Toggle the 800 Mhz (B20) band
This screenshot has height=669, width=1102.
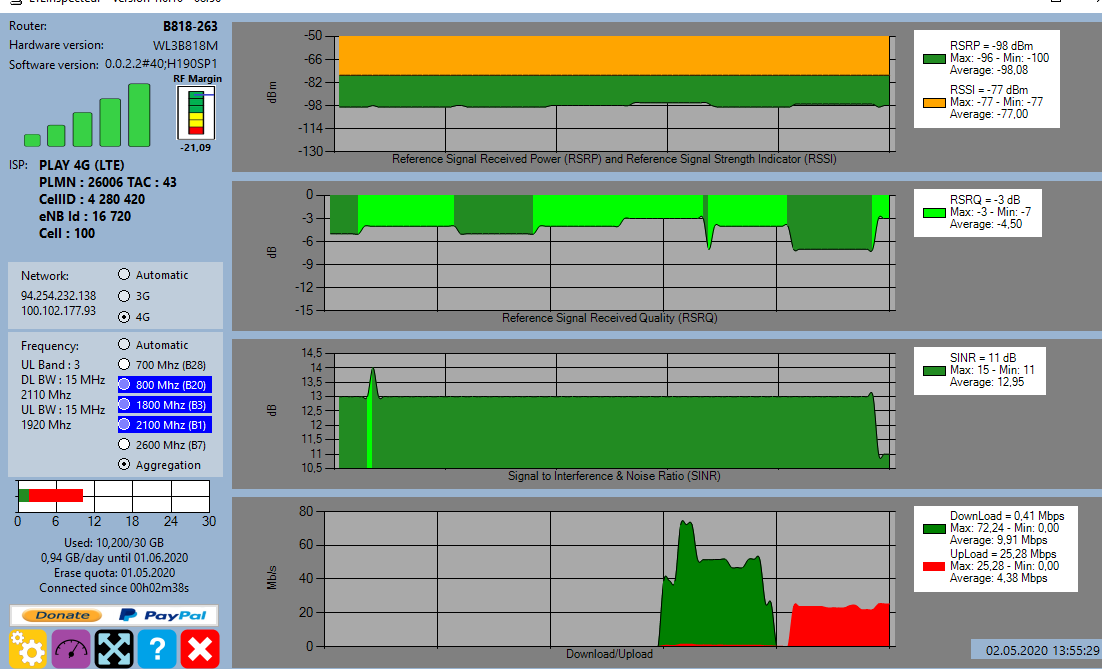[x=165, y=384]
